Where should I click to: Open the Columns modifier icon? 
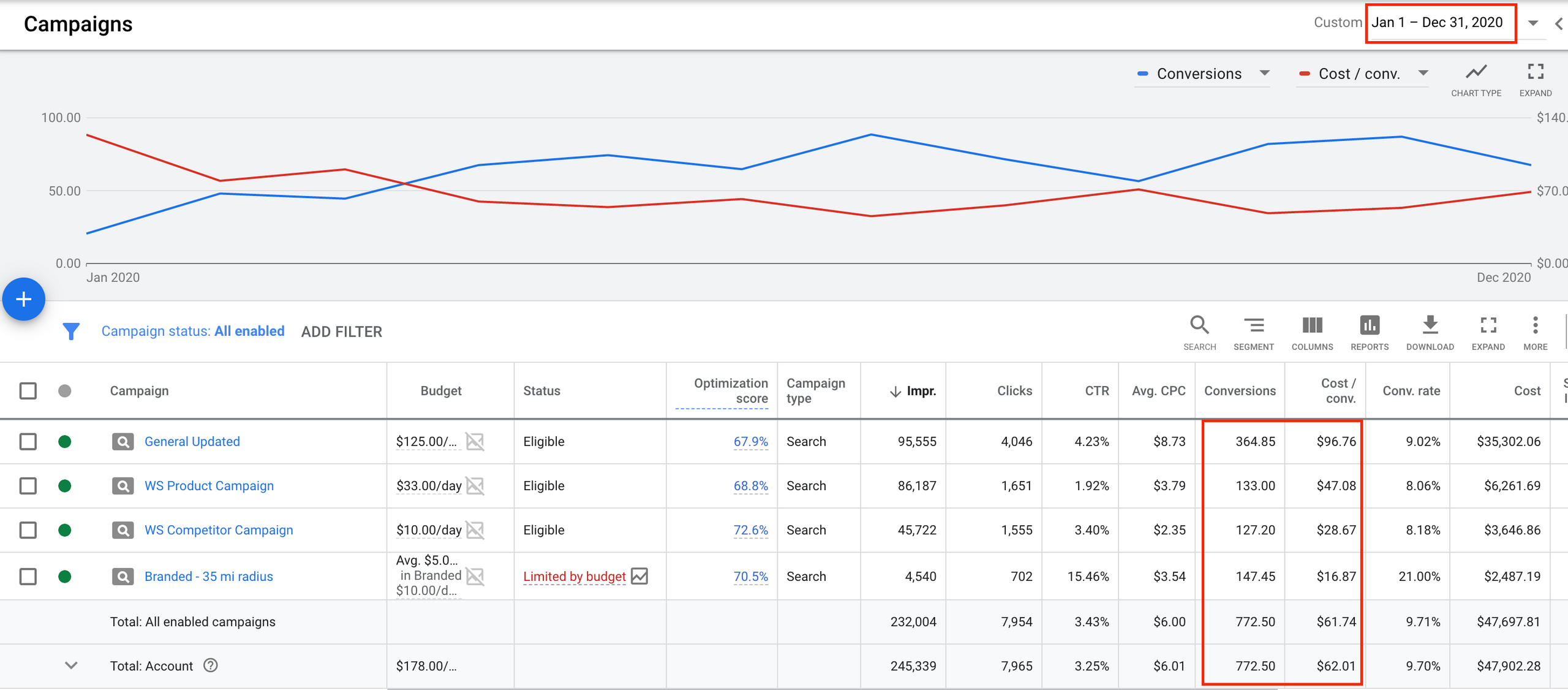[x=1312, y=325]
